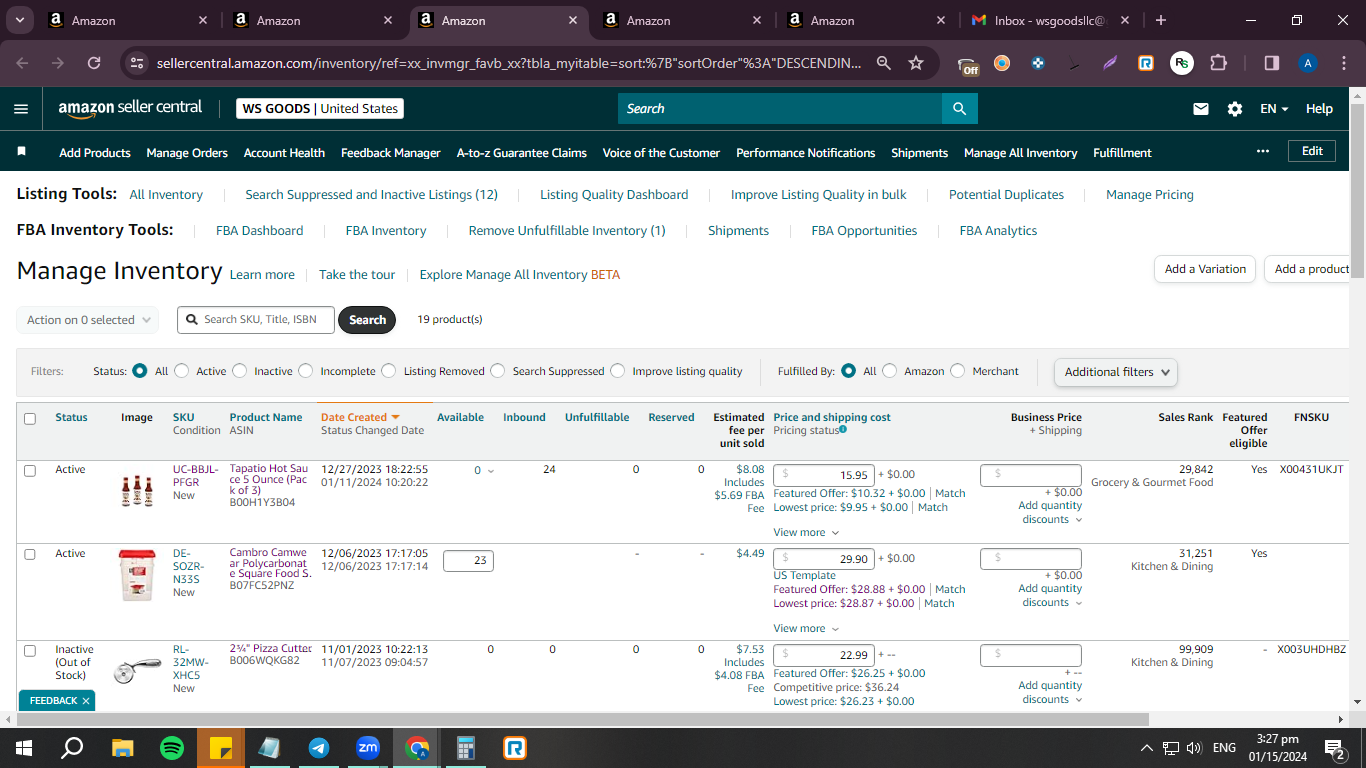This screenshot has width=1366, height=768.
Task: Select the Inactive status radio button
Action: [239, 371]
